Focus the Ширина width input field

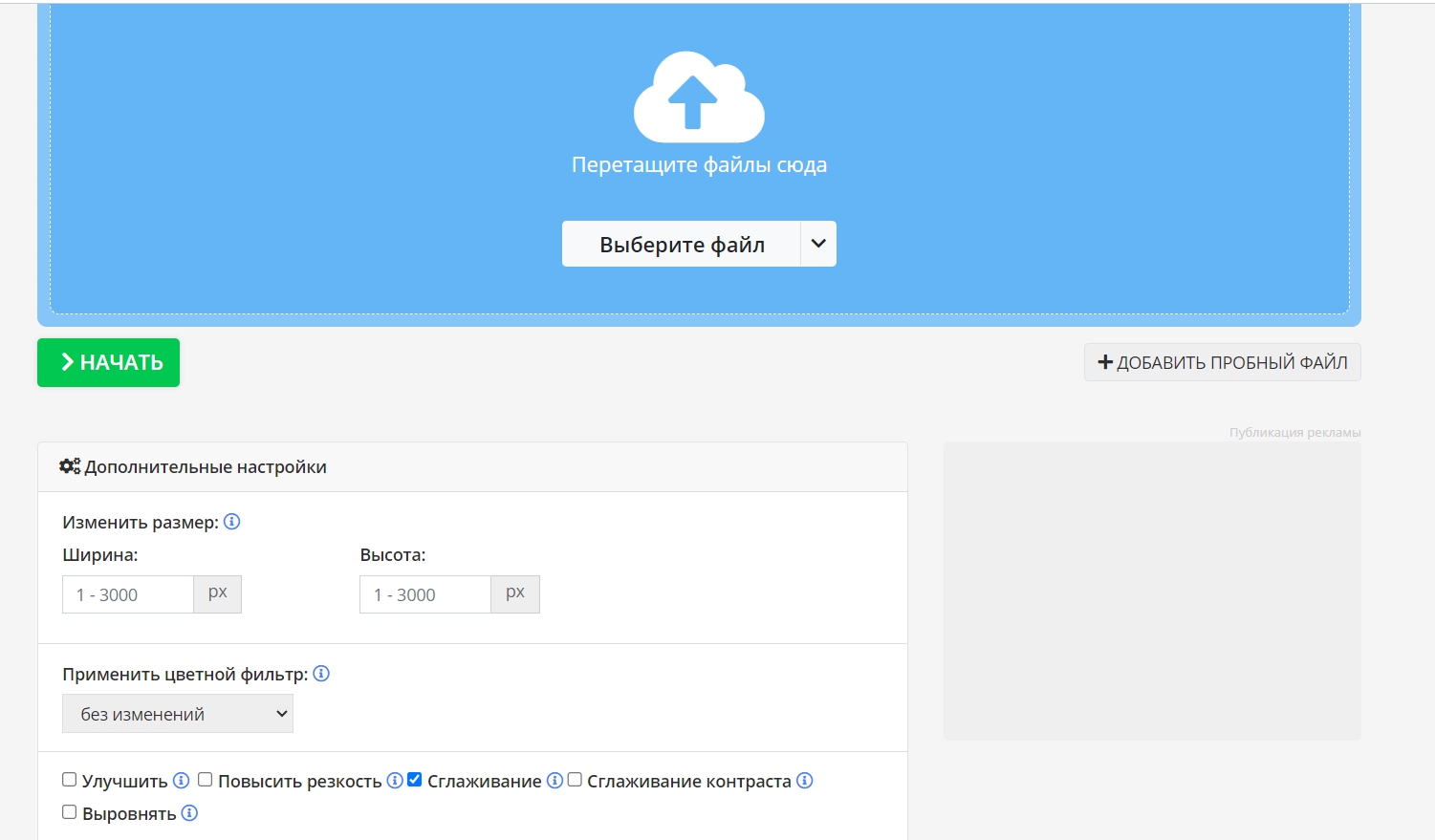pos(128,594)
